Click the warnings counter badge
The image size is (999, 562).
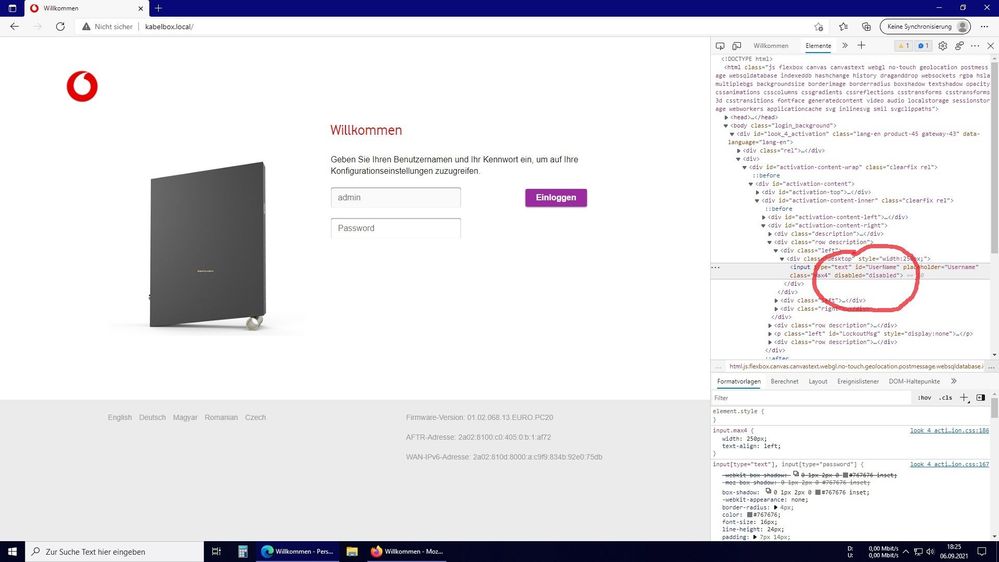click(903, 46)
